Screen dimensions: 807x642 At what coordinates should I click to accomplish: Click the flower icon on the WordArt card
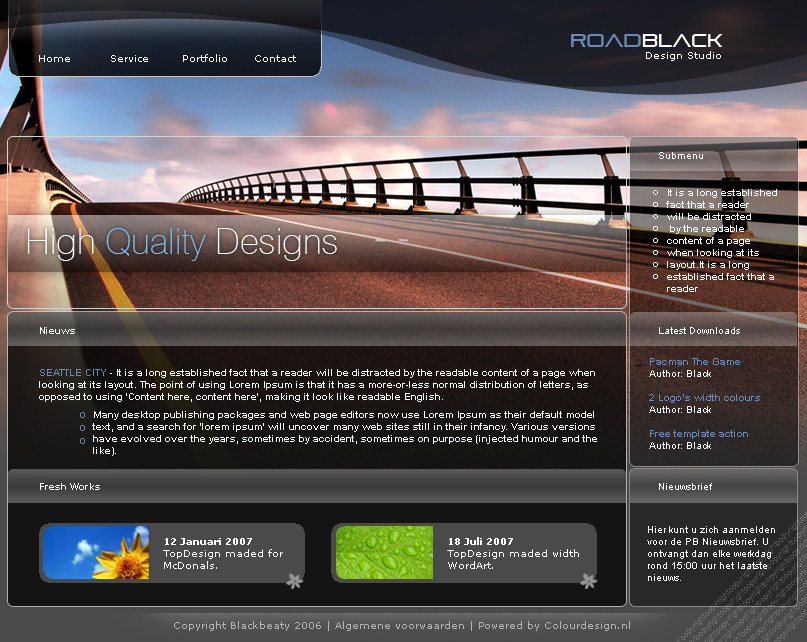[x=589, y=581]
